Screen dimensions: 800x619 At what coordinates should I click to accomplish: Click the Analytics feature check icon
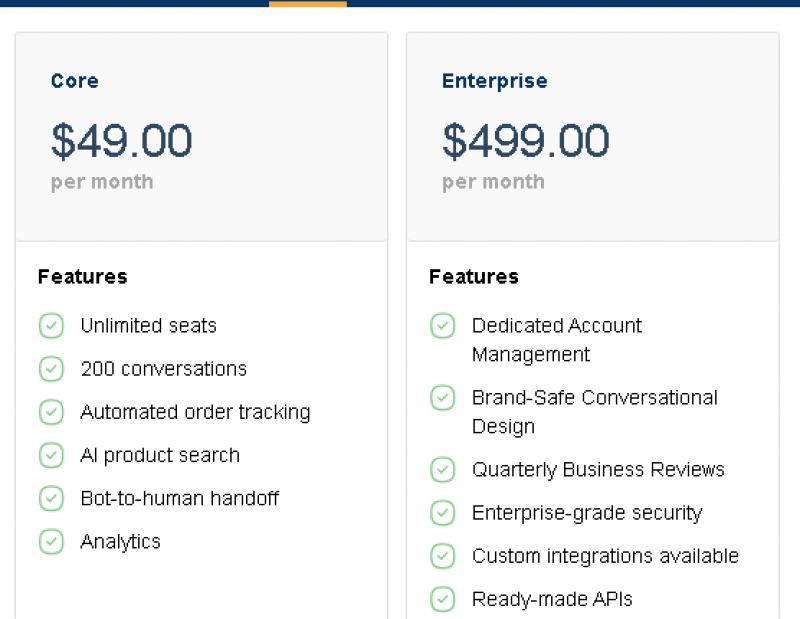click(x=51, y=541)
